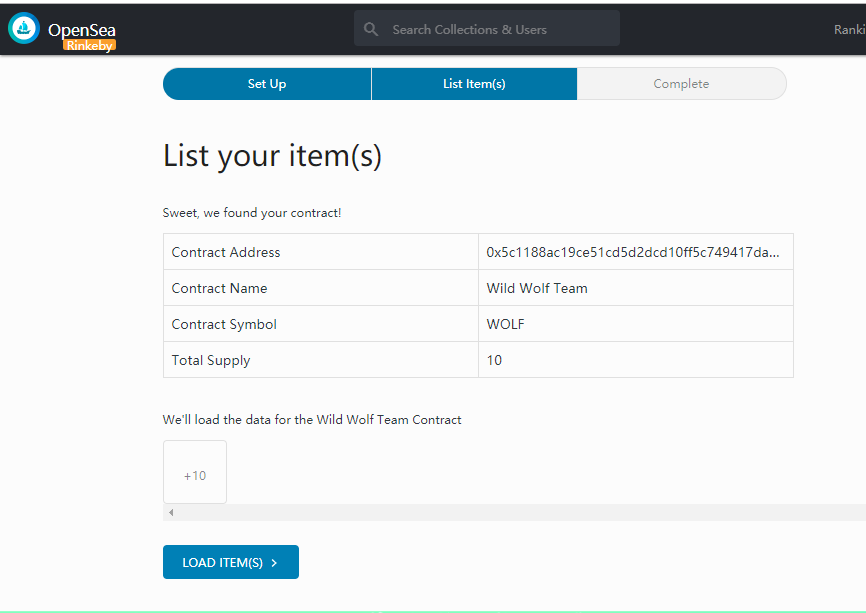Select the List Item(s) step

point(474,84)
